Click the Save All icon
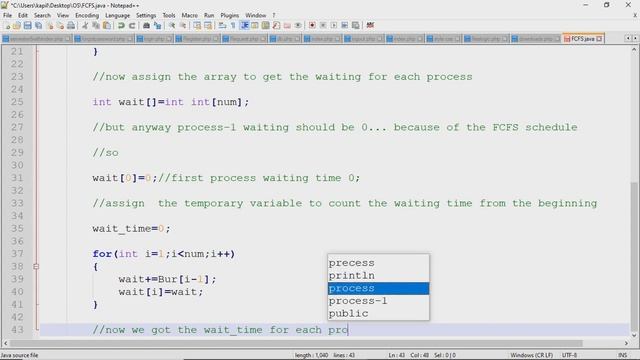Viewport: 640px width, 360px height. pos(38,25)
